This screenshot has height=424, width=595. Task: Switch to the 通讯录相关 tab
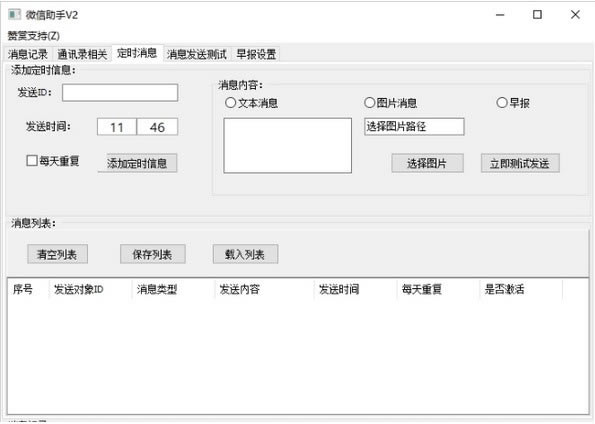point(82,54)
